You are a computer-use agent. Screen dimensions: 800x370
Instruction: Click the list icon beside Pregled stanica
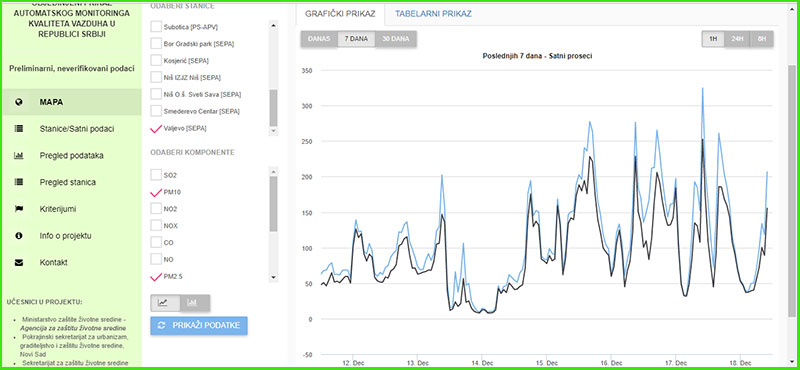(x=19, y=182)
